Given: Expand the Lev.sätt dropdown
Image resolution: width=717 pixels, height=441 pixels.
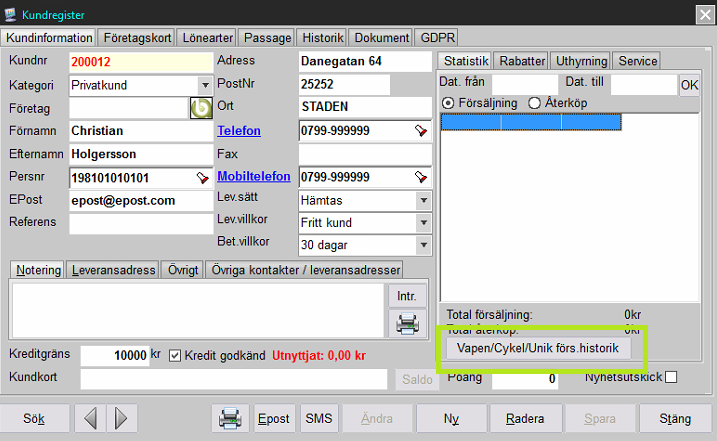Looking at the screenshot, I should pyautogui.click(x=422, y=200).
